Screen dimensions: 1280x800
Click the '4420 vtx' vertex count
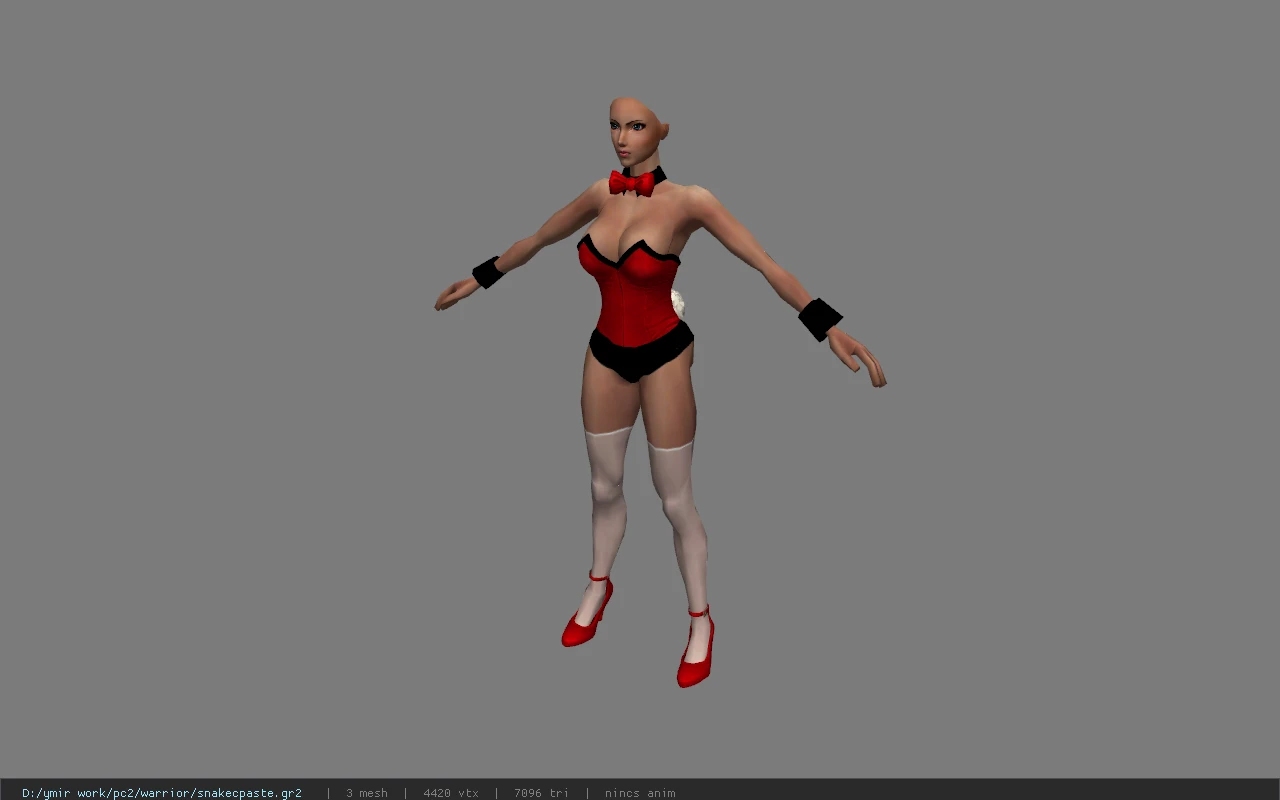(x=451, y=793)
